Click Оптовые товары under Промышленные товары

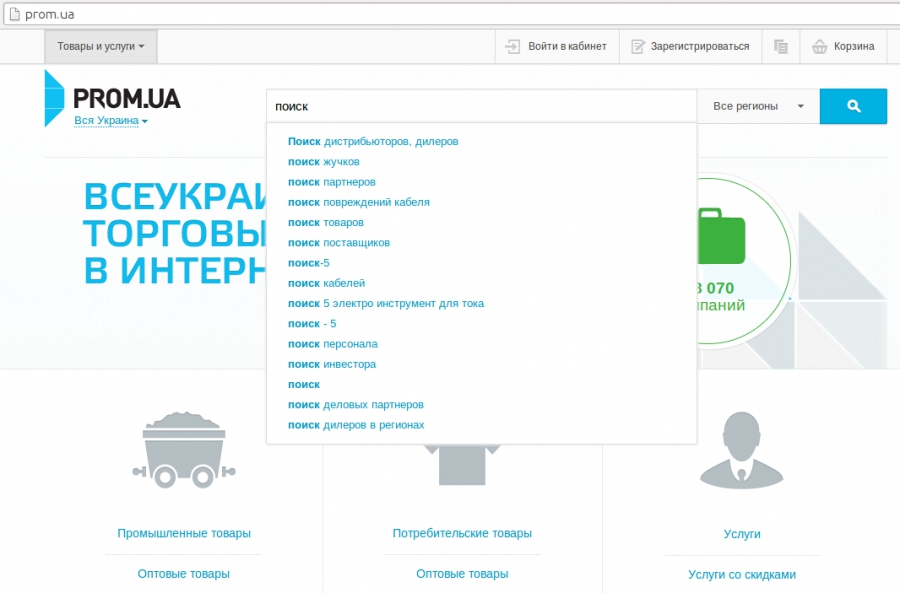pos(184,573)
